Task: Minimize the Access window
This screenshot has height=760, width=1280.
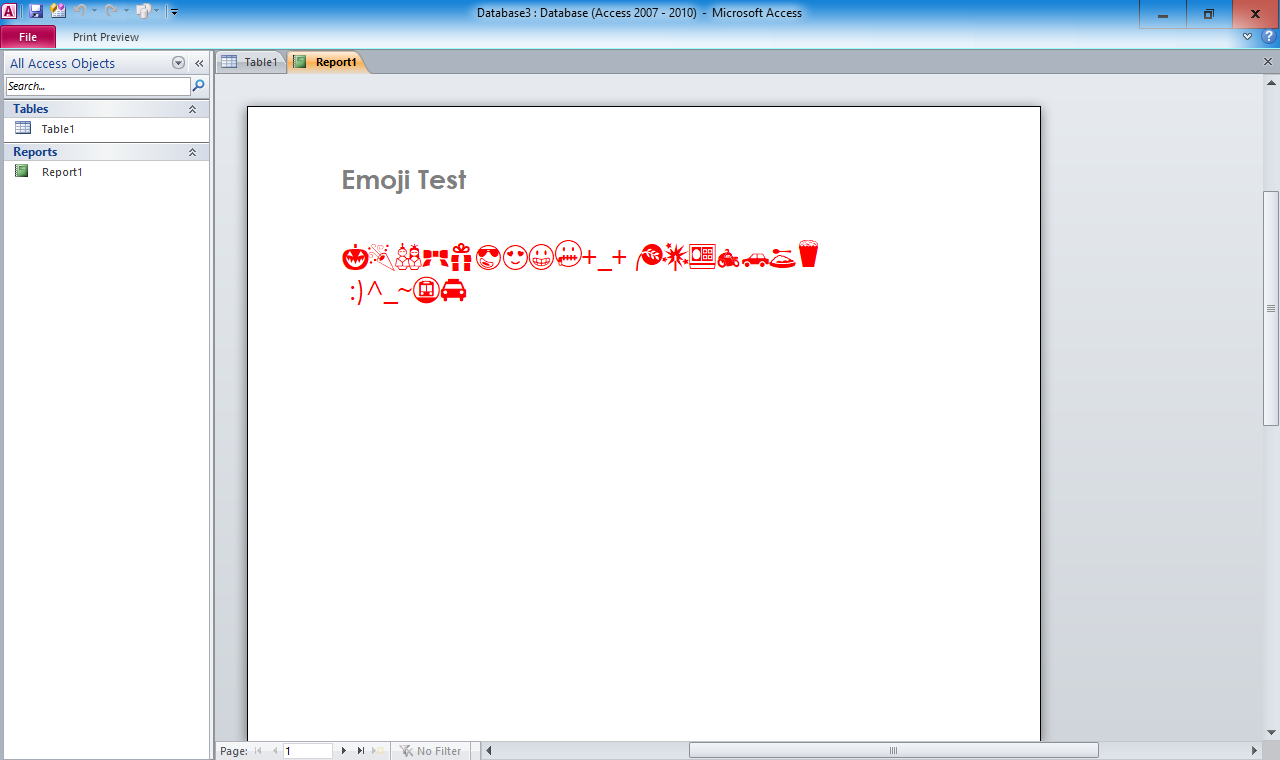Action: click(1163, 14)
